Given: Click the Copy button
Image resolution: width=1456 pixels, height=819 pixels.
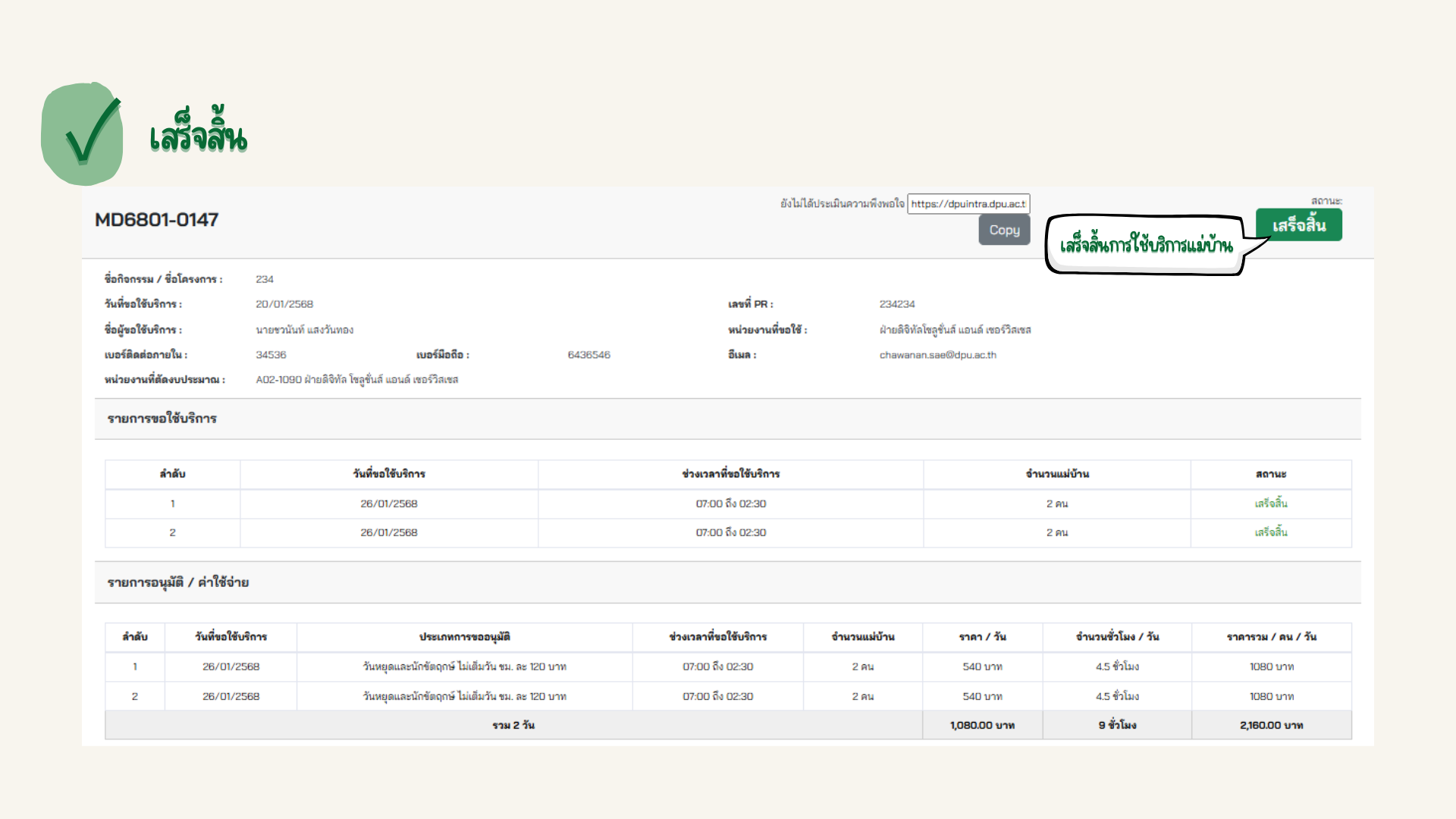Looking at the screenshot, I should (x=1004, y=230).
